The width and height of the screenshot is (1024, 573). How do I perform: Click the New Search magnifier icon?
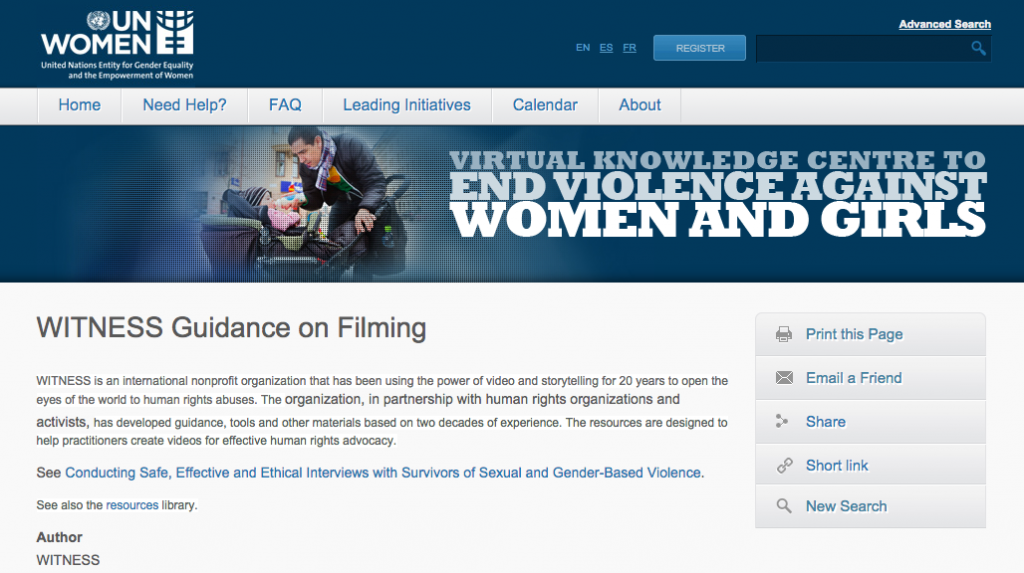[x=784, y=506]
